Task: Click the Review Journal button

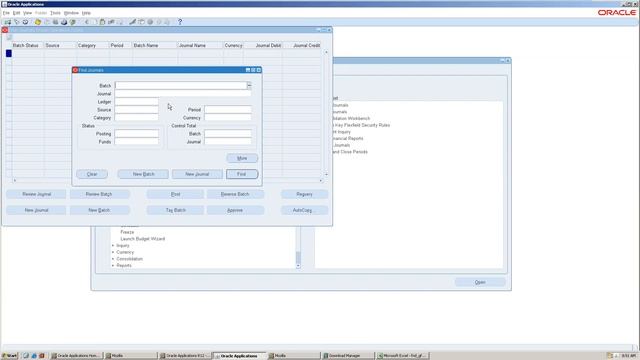Action: pos(36,194)
